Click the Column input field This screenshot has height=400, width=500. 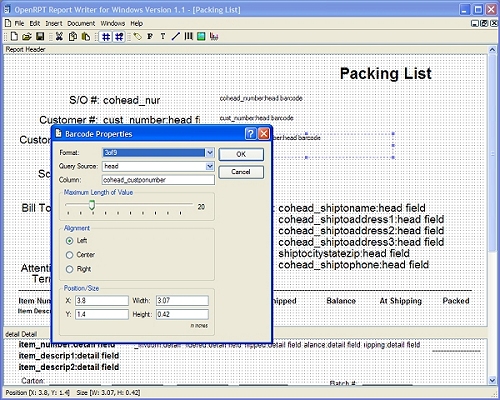[x=158, y=180]
